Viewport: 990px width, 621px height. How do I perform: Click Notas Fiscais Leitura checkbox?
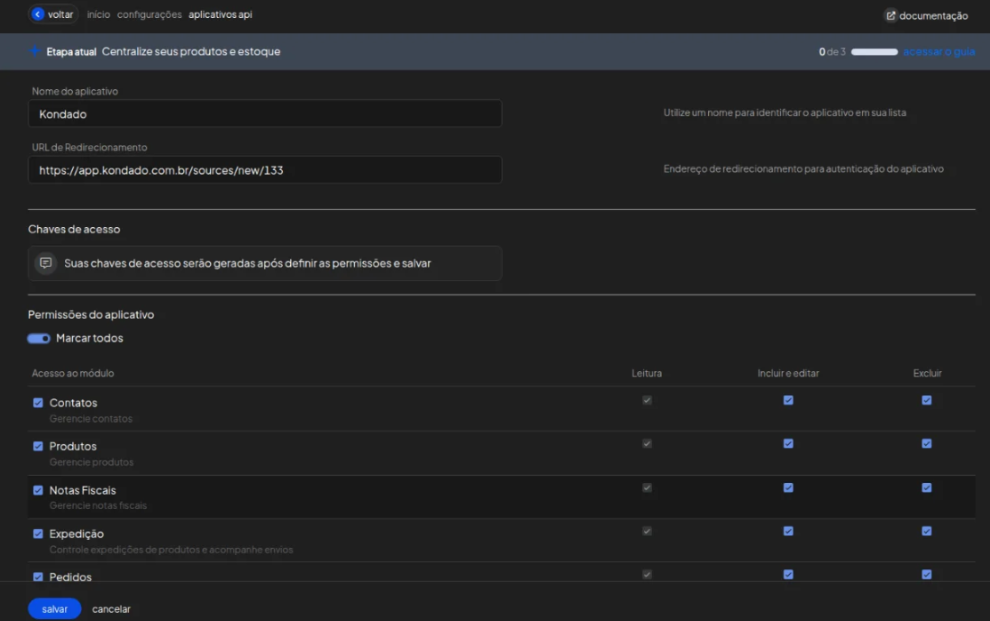[647, 488]
